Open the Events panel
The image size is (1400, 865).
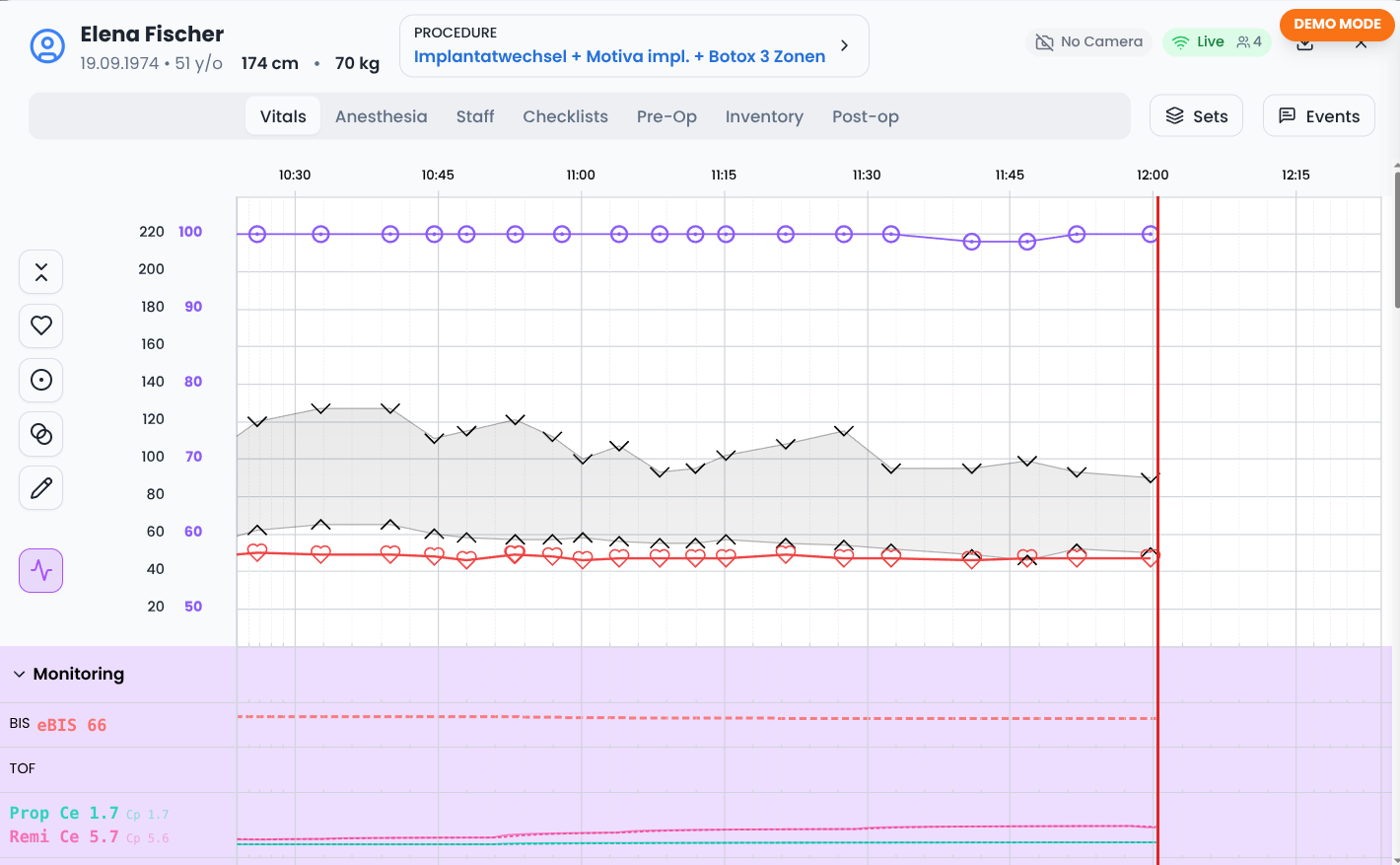1319,115
